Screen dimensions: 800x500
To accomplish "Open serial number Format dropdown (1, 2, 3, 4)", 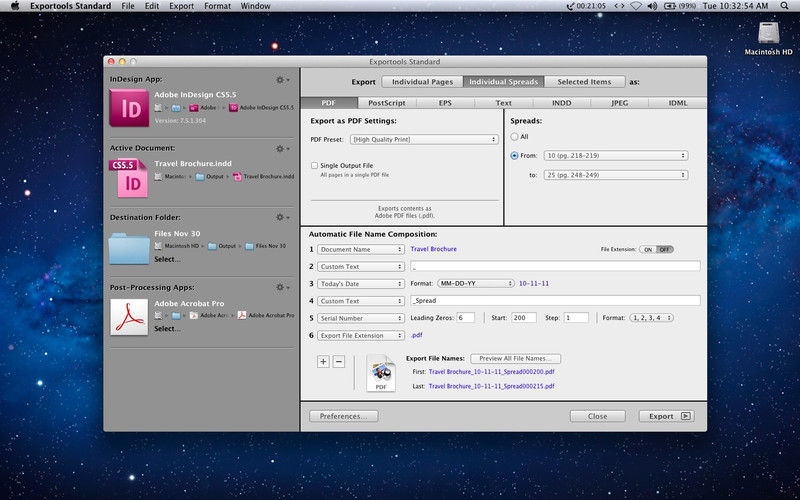I will 652,317.
